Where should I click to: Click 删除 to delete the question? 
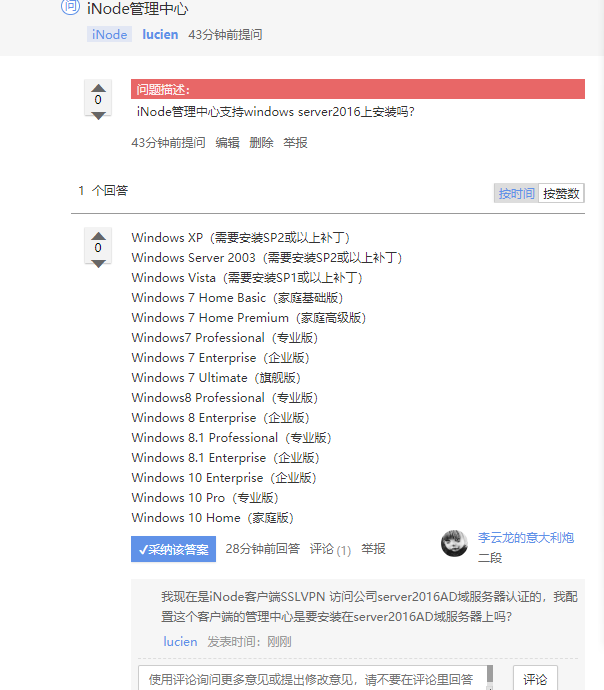coord(261,143)
